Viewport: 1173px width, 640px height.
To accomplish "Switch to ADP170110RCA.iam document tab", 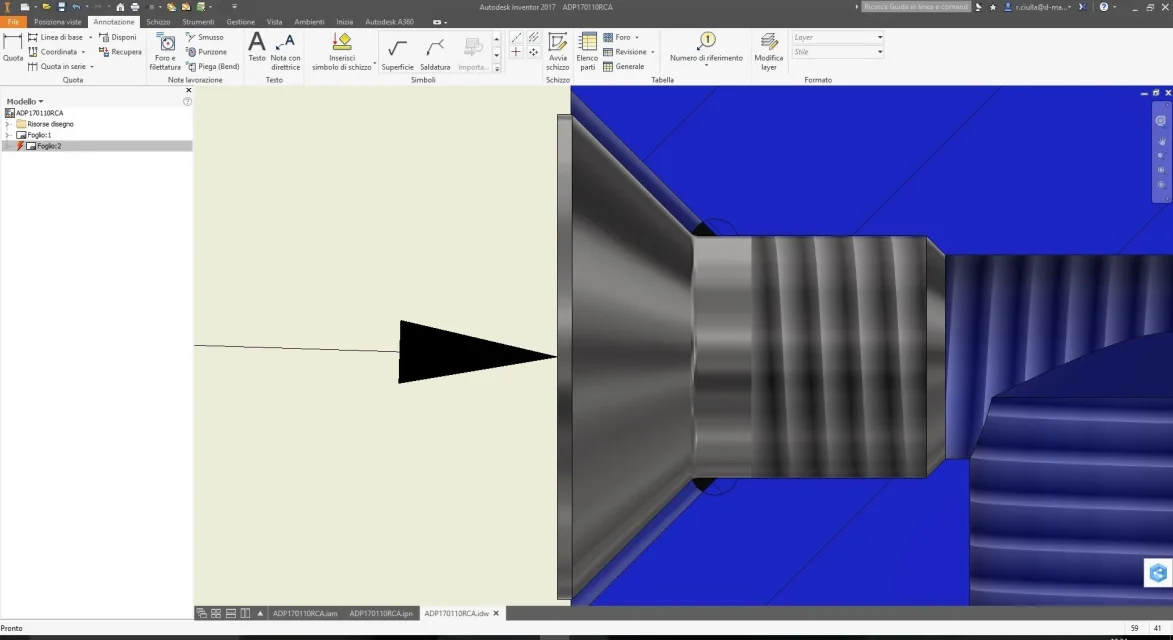I will coord(305,613).
